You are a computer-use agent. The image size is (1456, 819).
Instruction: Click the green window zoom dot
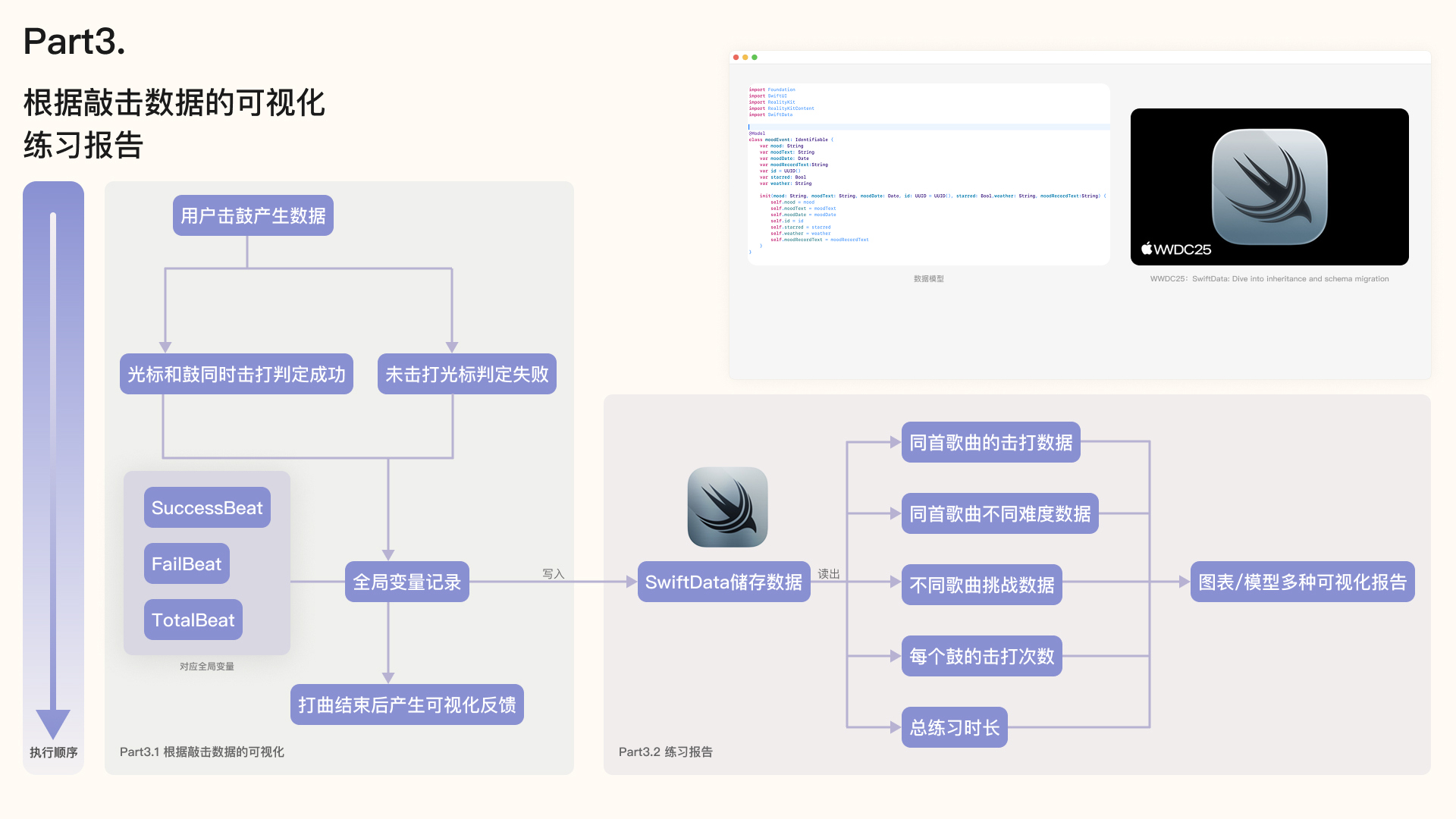755,58
